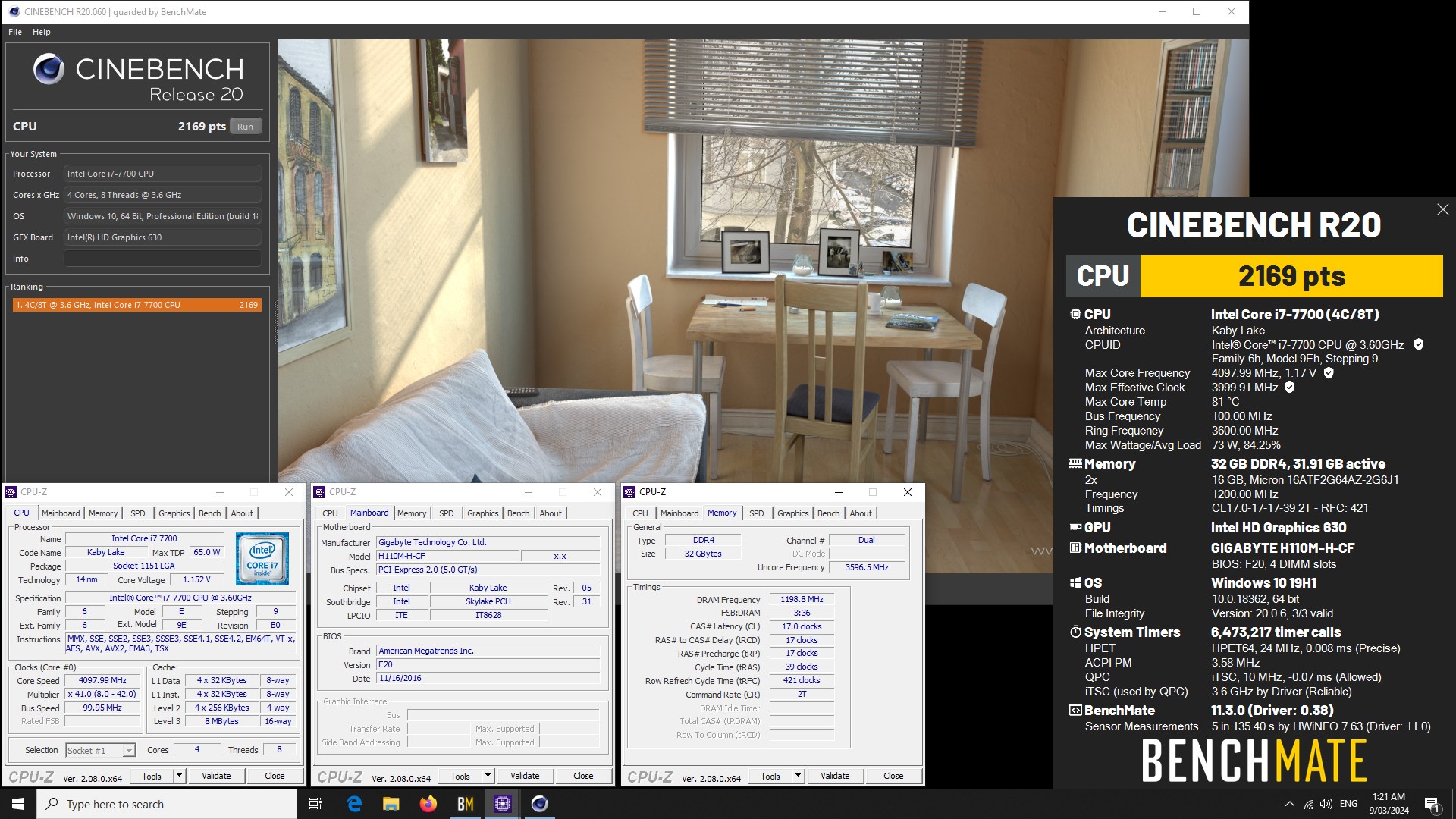Click the yellow 2169 pts score banner

[x=1291, y=276]
